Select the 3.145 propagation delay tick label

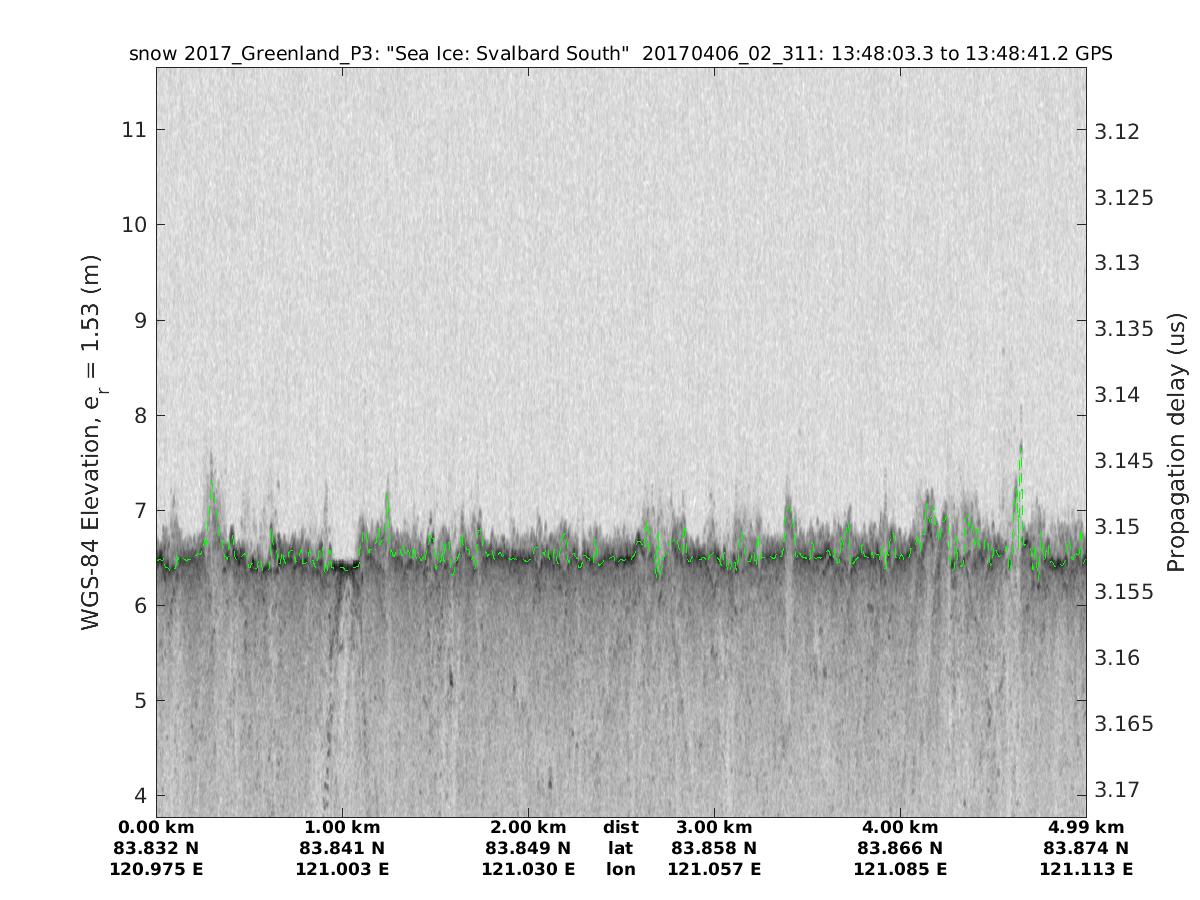(x=1124, y=461)
